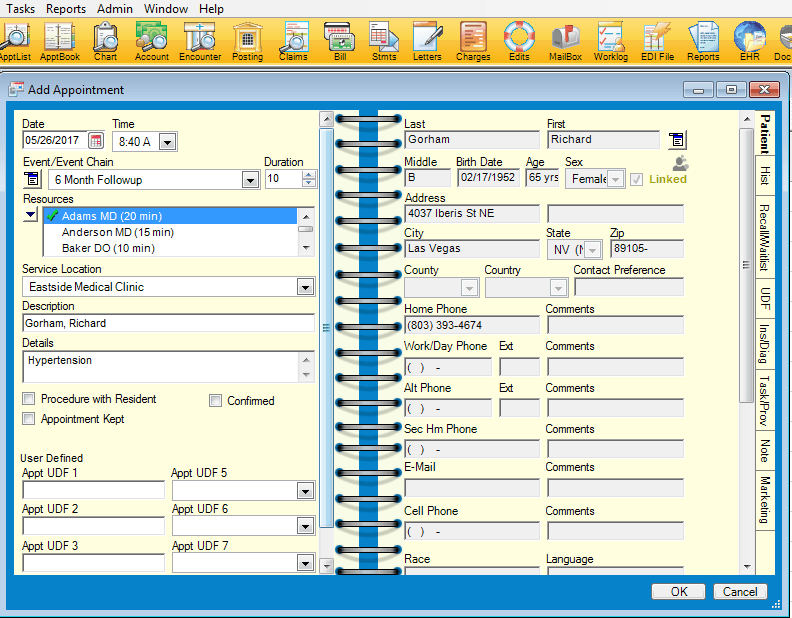Open the Chart toolbar icon
792x618 pixels.
(105, 41)
